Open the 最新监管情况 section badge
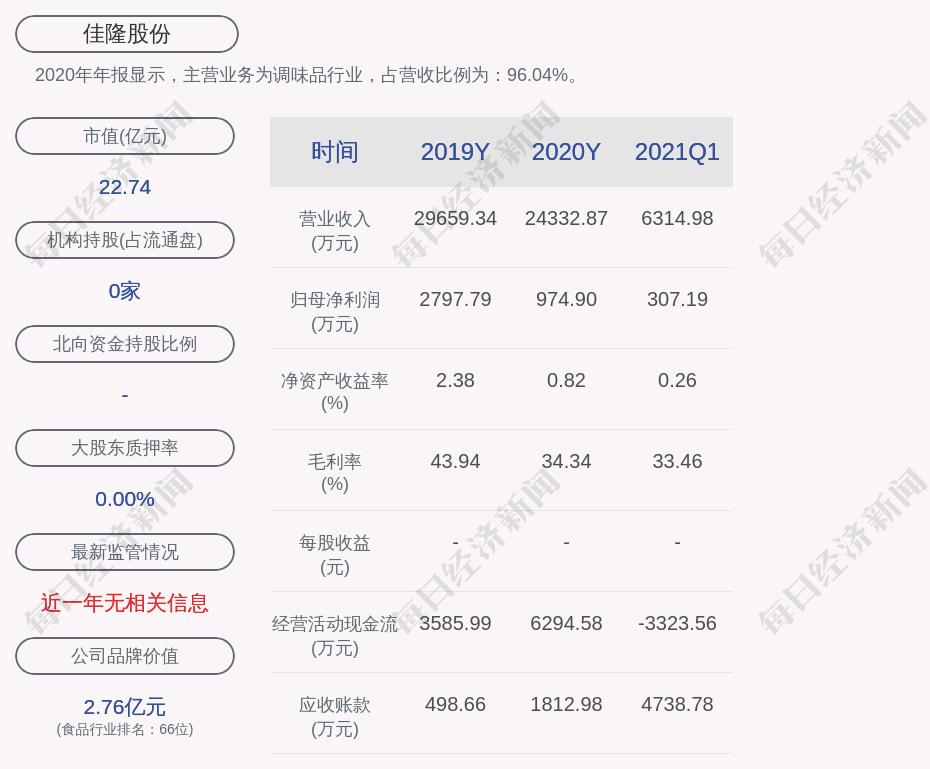This screenshot has height=769, width=930. [x=124, y=552]
